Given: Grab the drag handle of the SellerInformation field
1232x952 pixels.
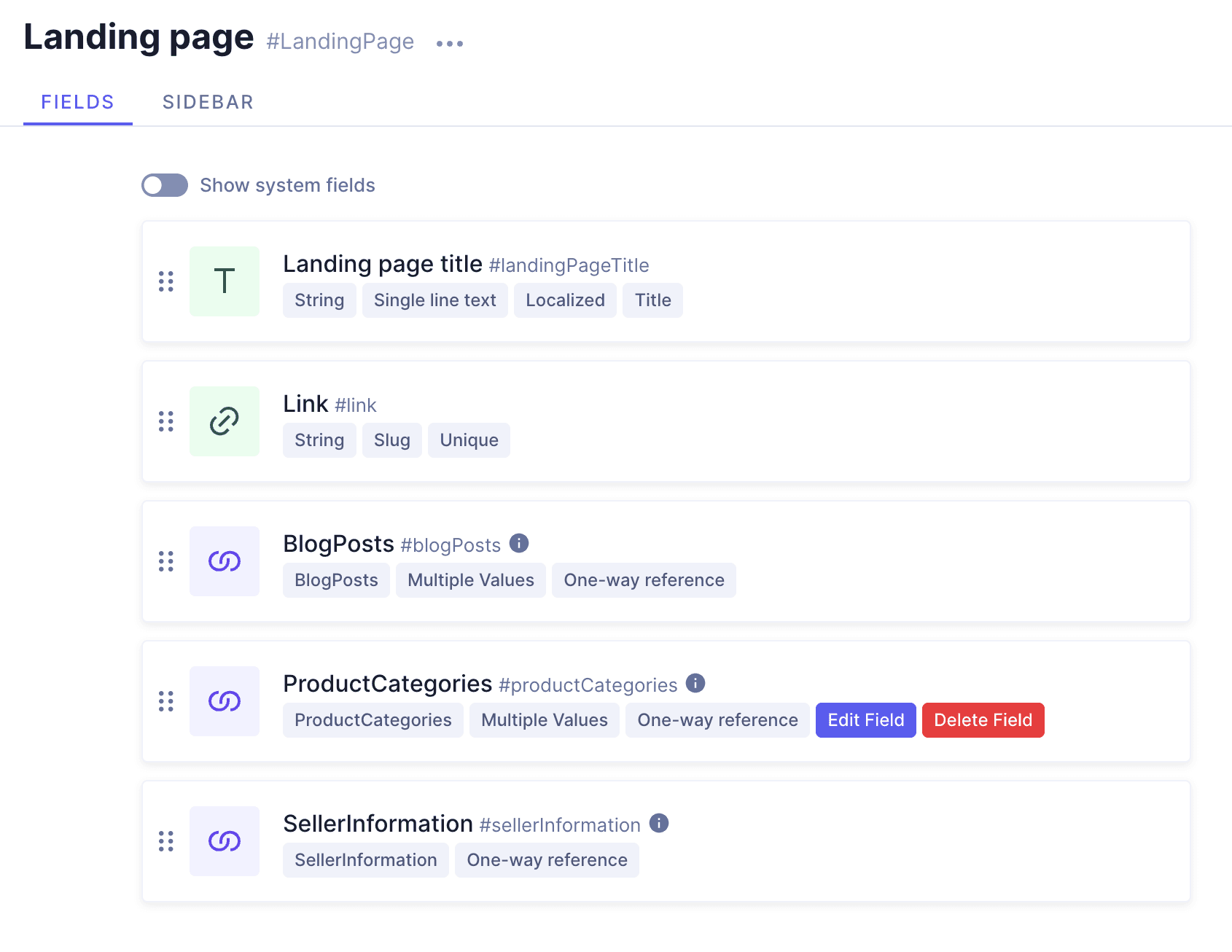Looking at the screenshot, I should click(165, 840).
